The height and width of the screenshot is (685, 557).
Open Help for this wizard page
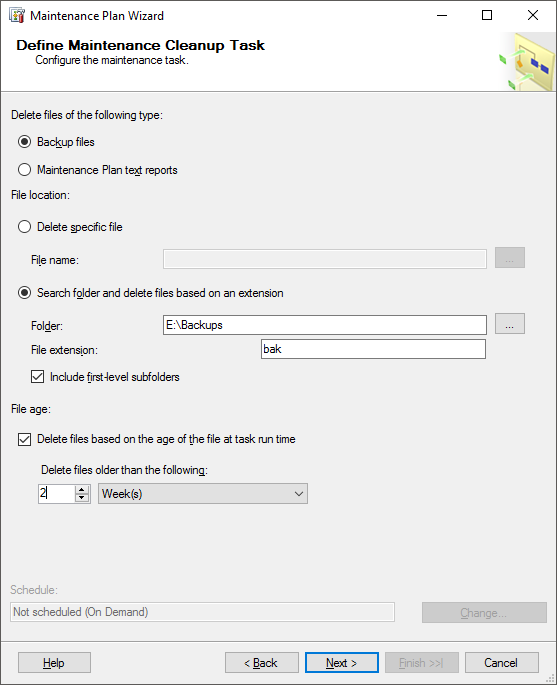click(x=54, y=663)
